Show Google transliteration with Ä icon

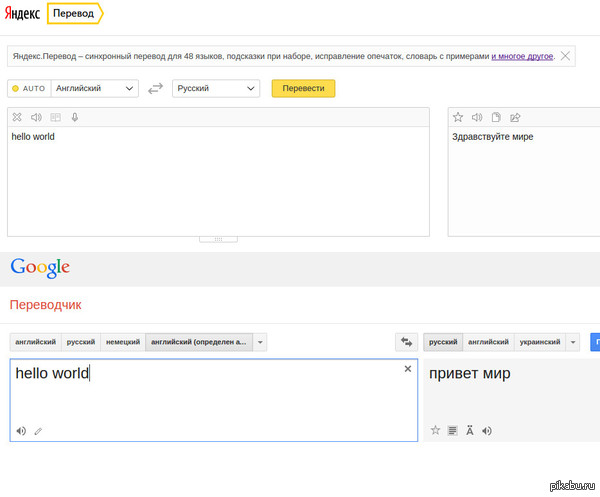[x=470, y=430]
